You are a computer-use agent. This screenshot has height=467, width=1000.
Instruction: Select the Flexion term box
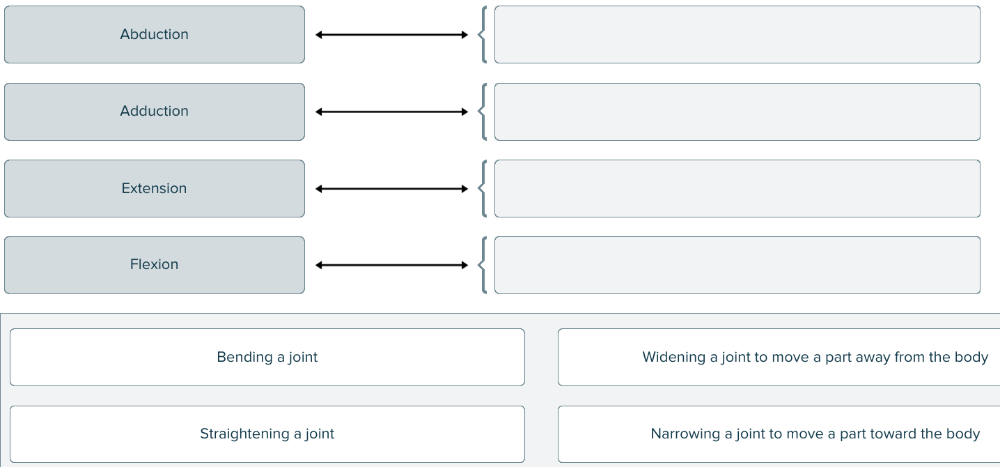pyautogui.click(x=154, y=265)
